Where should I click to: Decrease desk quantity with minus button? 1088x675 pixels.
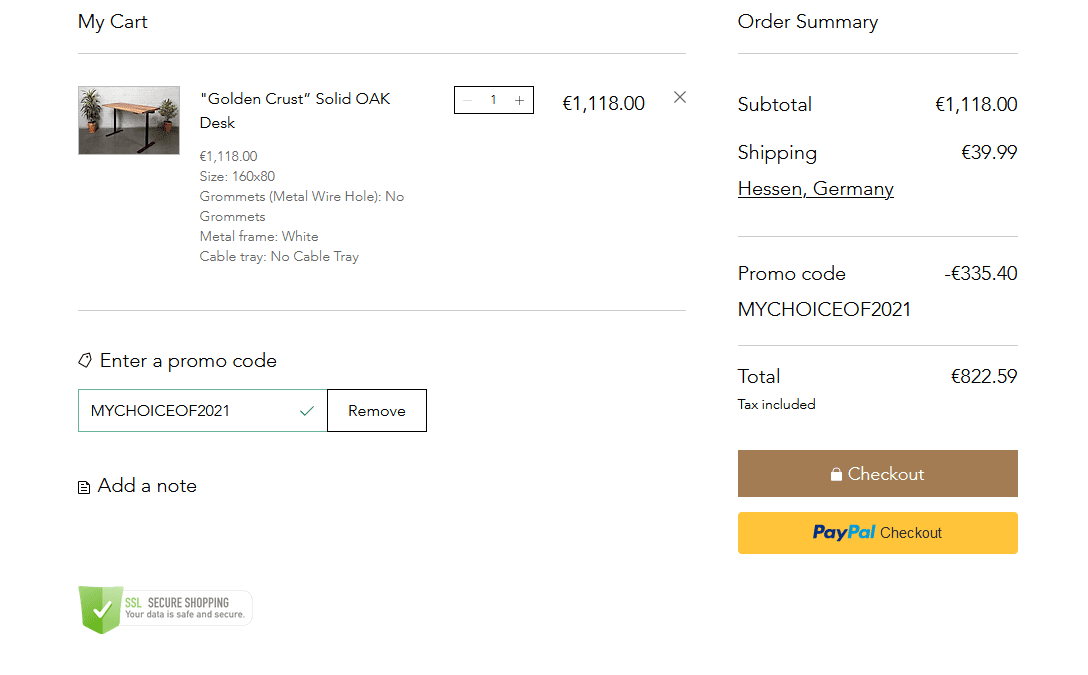click(467, 100)
